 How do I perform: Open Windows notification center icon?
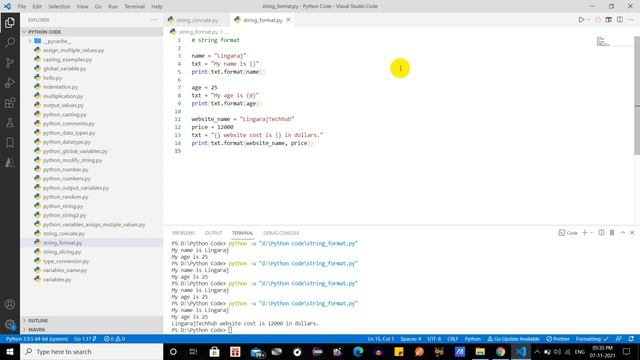click(627, 351)
